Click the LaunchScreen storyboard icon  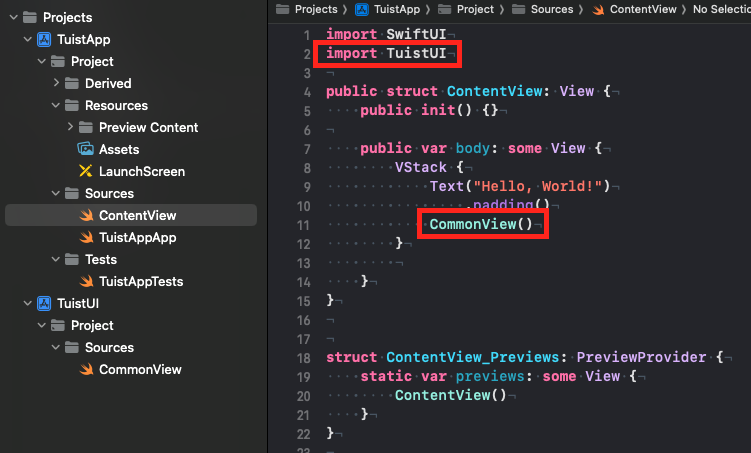click(86, 171)
